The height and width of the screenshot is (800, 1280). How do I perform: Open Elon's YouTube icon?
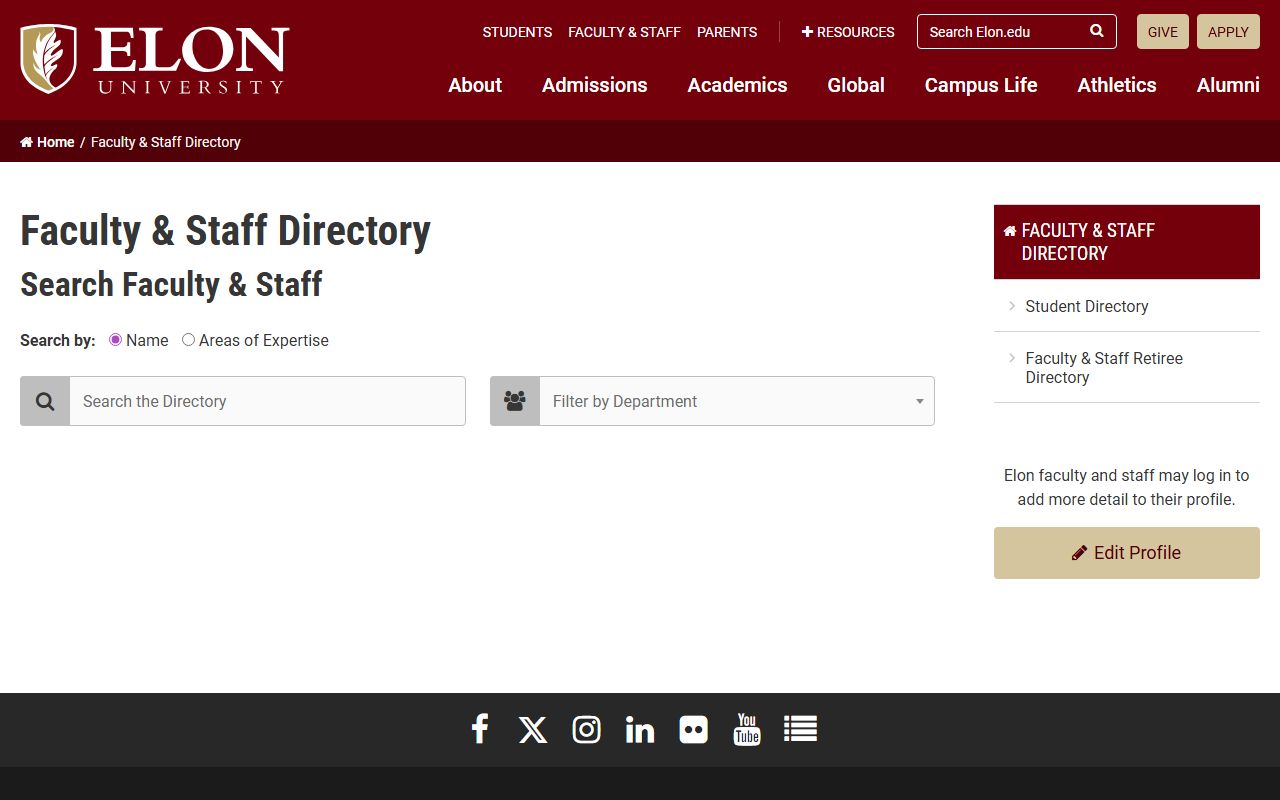(x=747, y=729)
